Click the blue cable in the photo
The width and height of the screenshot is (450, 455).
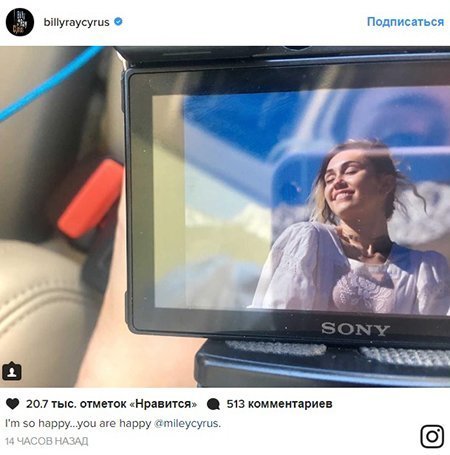tap(50, 83)
